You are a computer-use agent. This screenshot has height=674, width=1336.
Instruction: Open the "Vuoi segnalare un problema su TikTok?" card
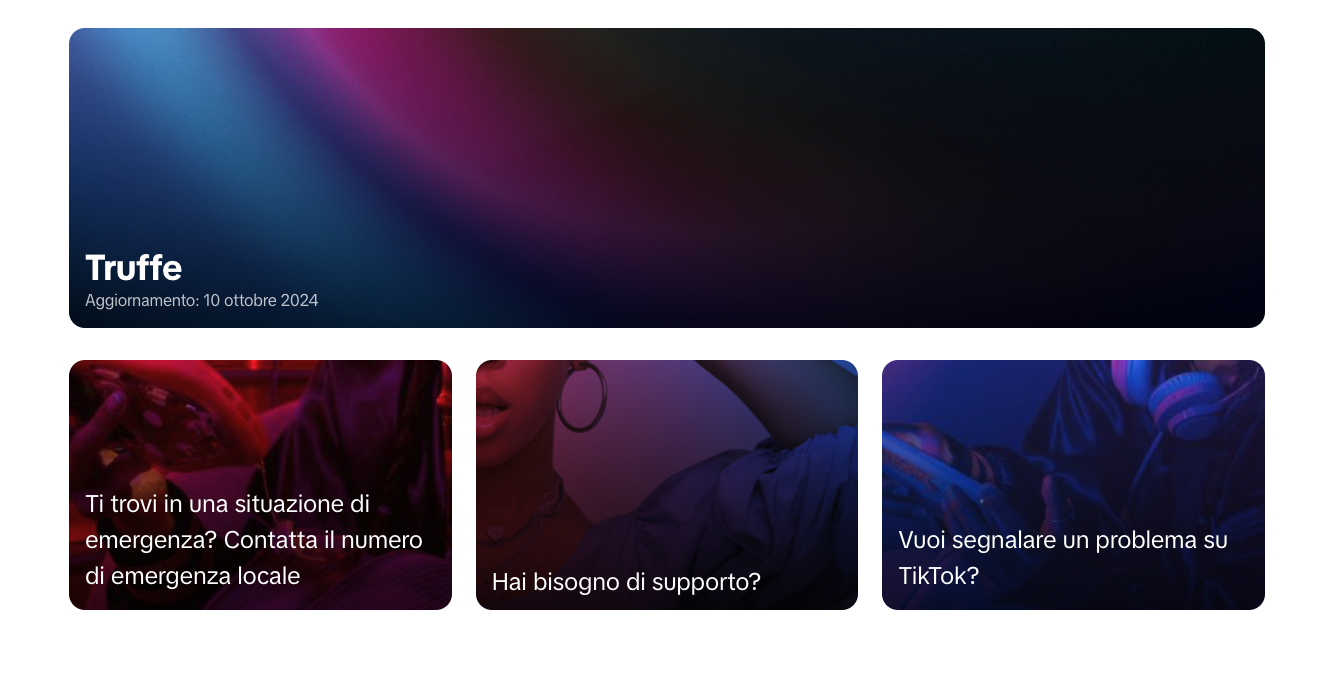(x=1073, y=485)
